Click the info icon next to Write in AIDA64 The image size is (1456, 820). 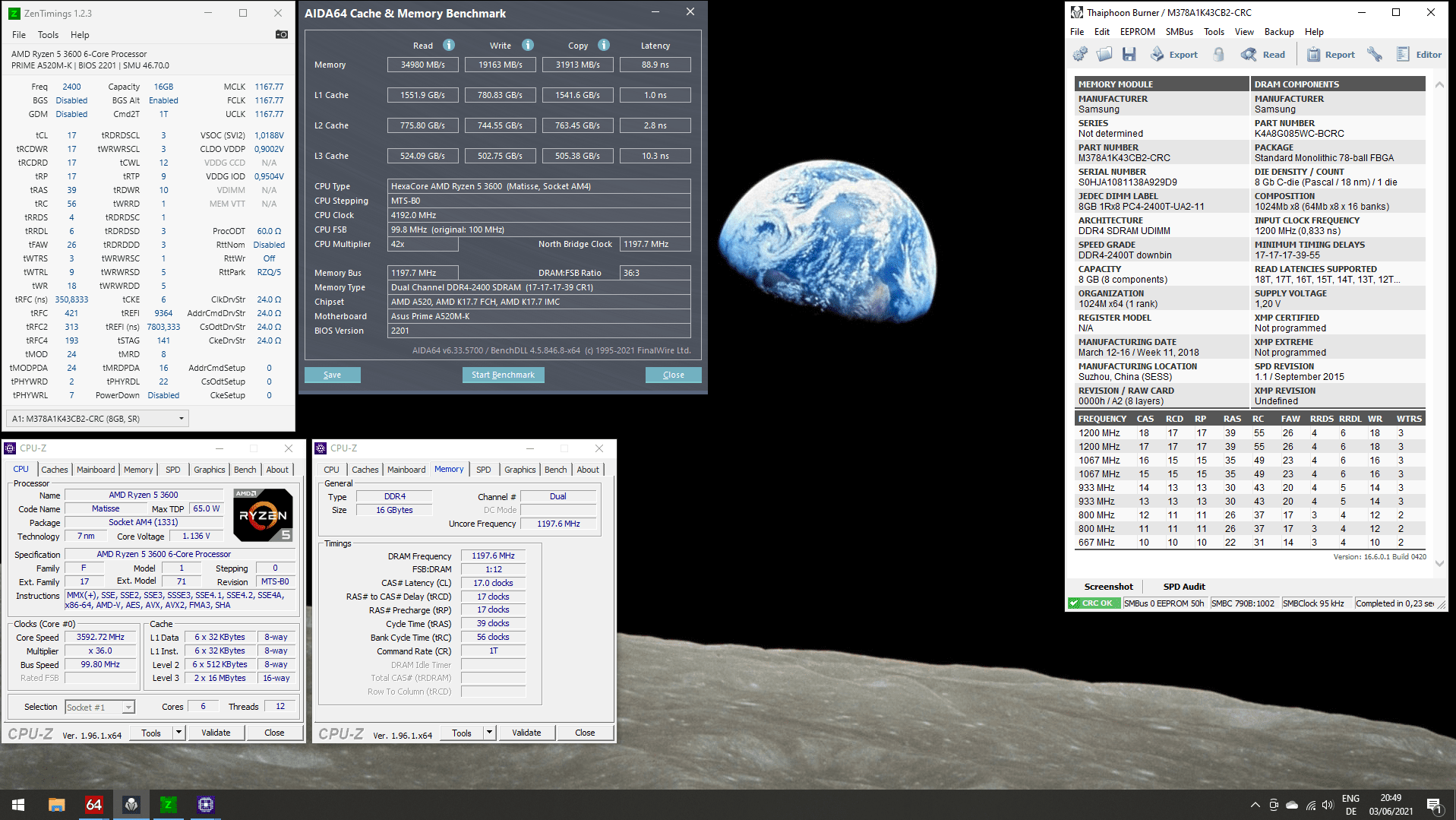click(x=528, y=45)
